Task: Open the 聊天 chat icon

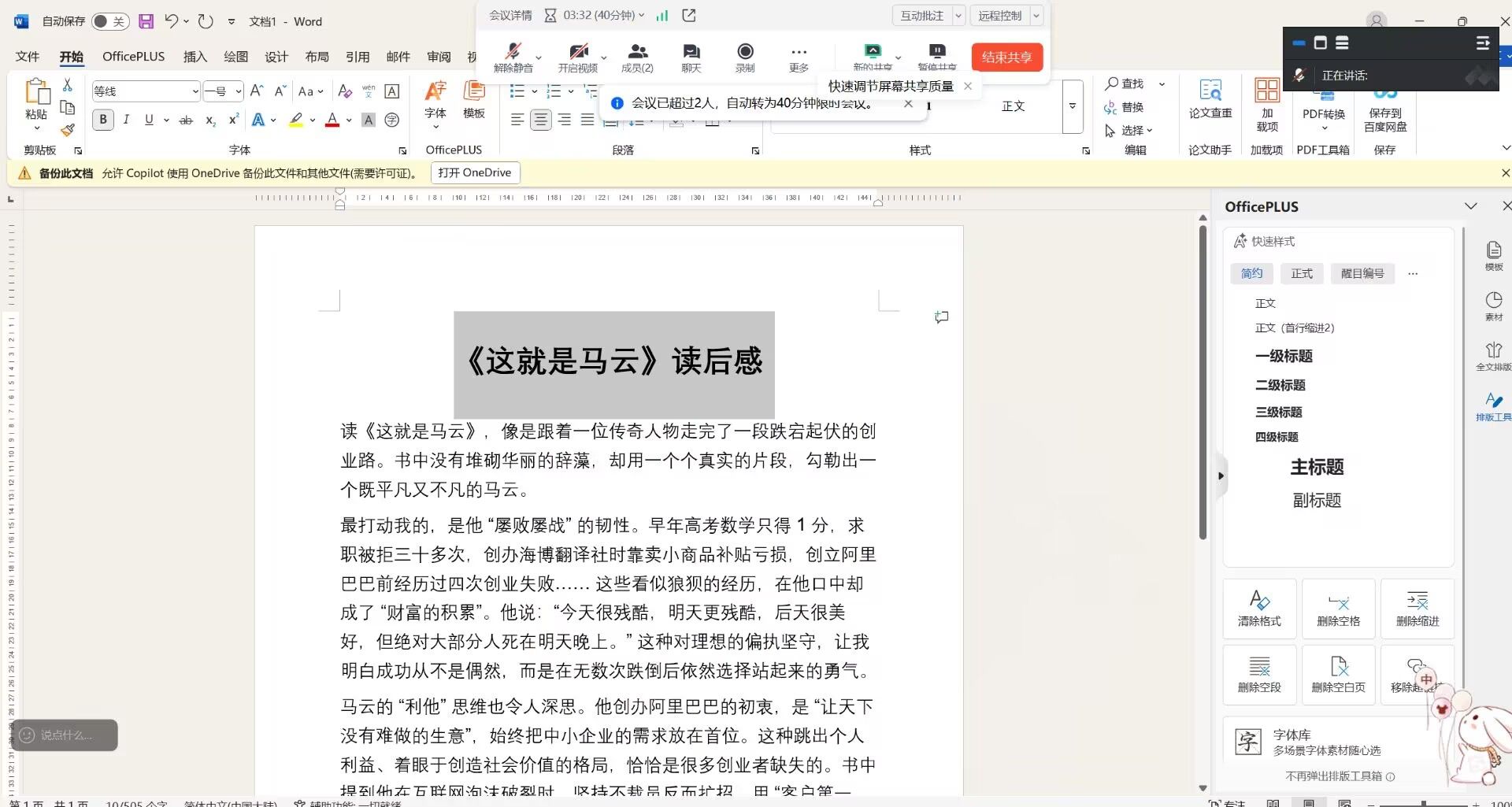Action: tap(691, 57)
